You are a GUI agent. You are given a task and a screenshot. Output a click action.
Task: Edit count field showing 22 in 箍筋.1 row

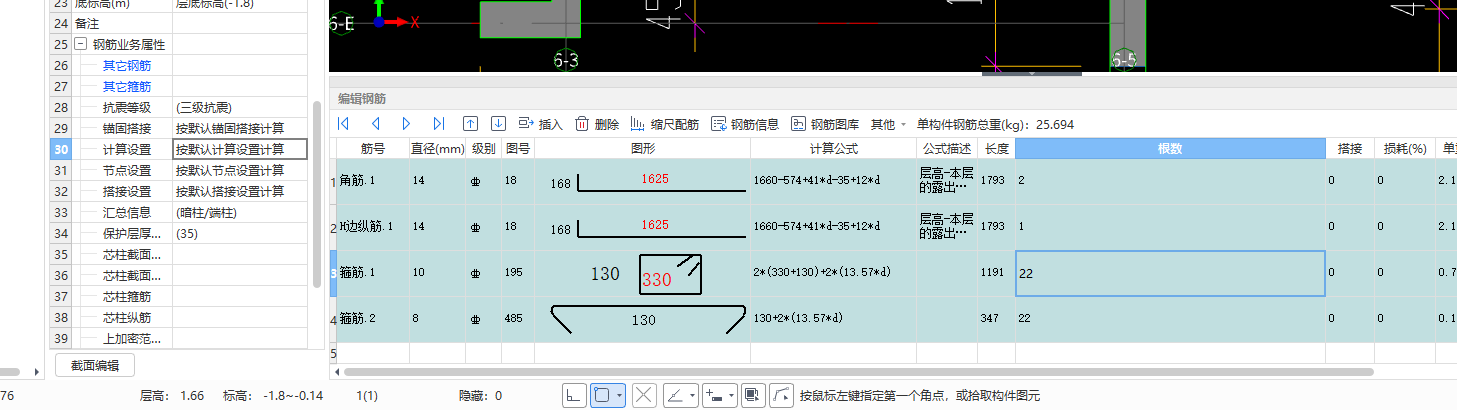1170,273
